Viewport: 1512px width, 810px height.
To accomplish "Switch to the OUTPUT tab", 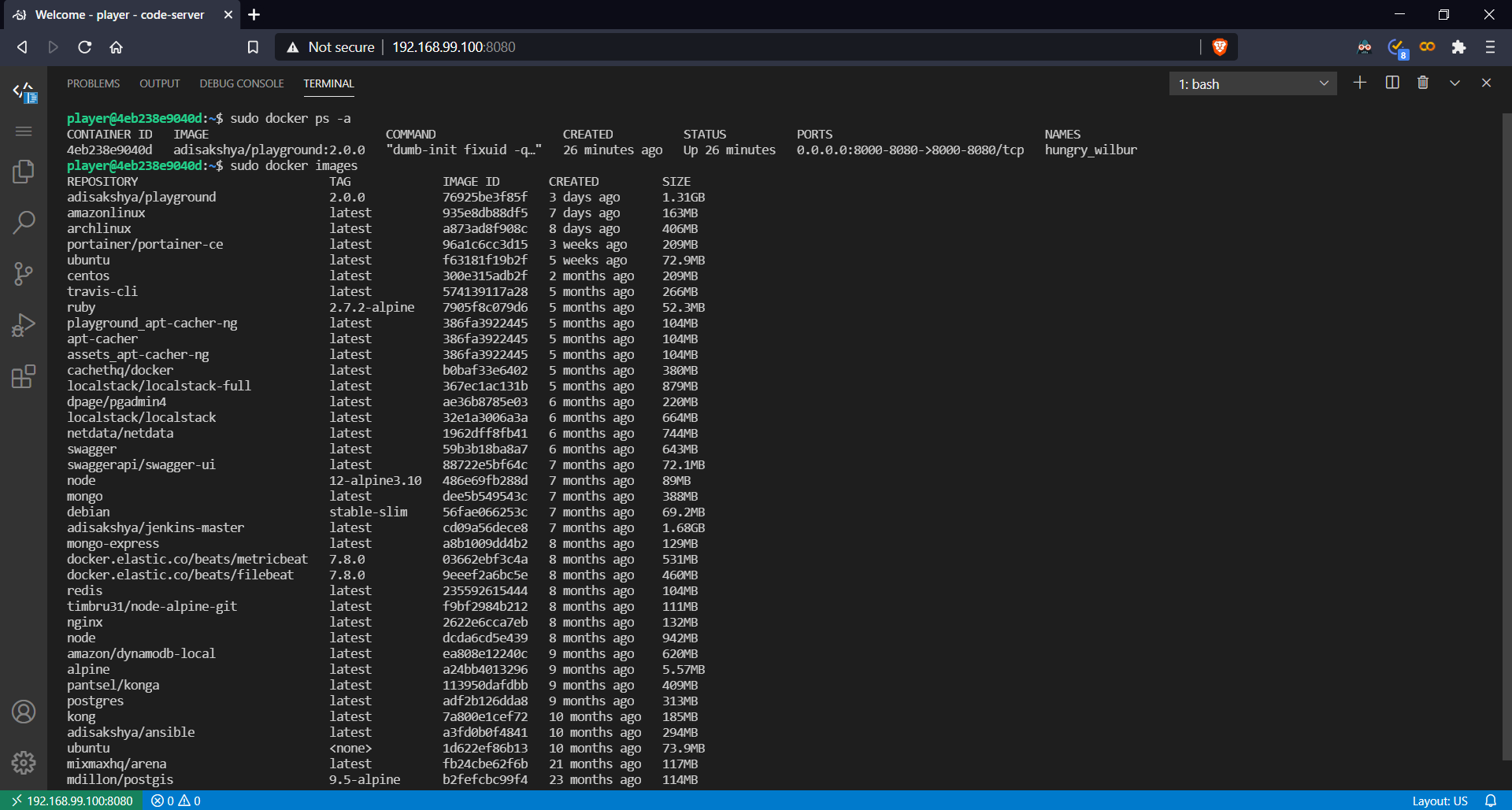I will pyautogui.click(x=160, y=83).
